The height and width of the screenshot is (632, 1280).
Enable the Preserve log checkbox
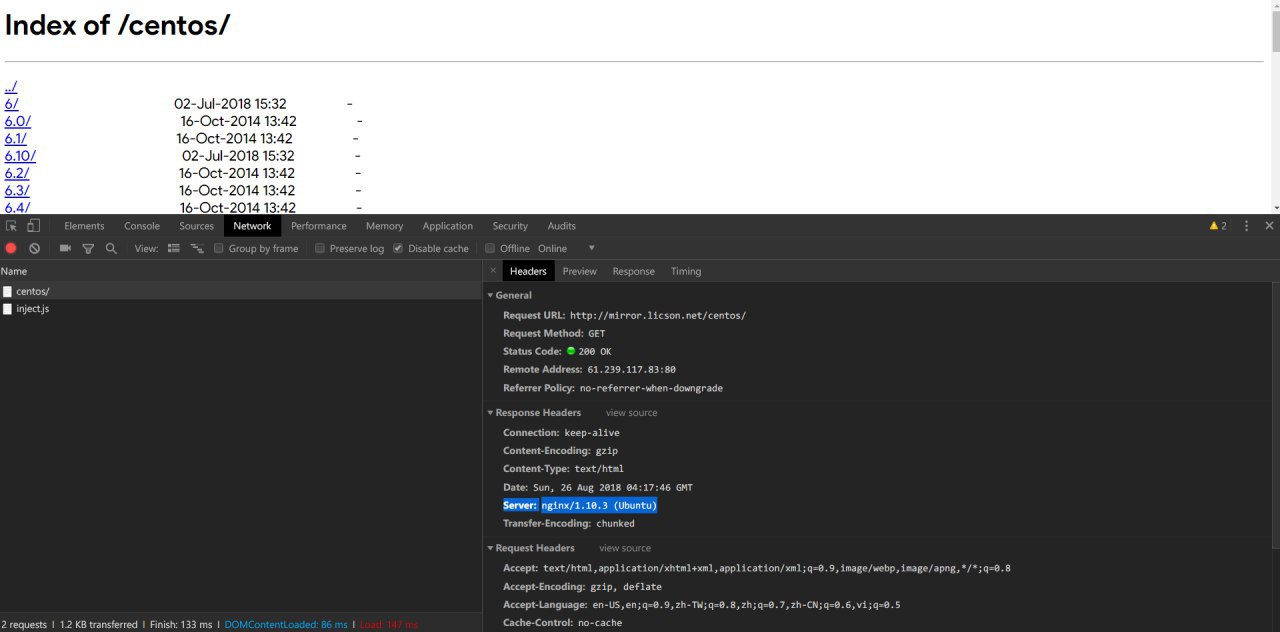320,248
